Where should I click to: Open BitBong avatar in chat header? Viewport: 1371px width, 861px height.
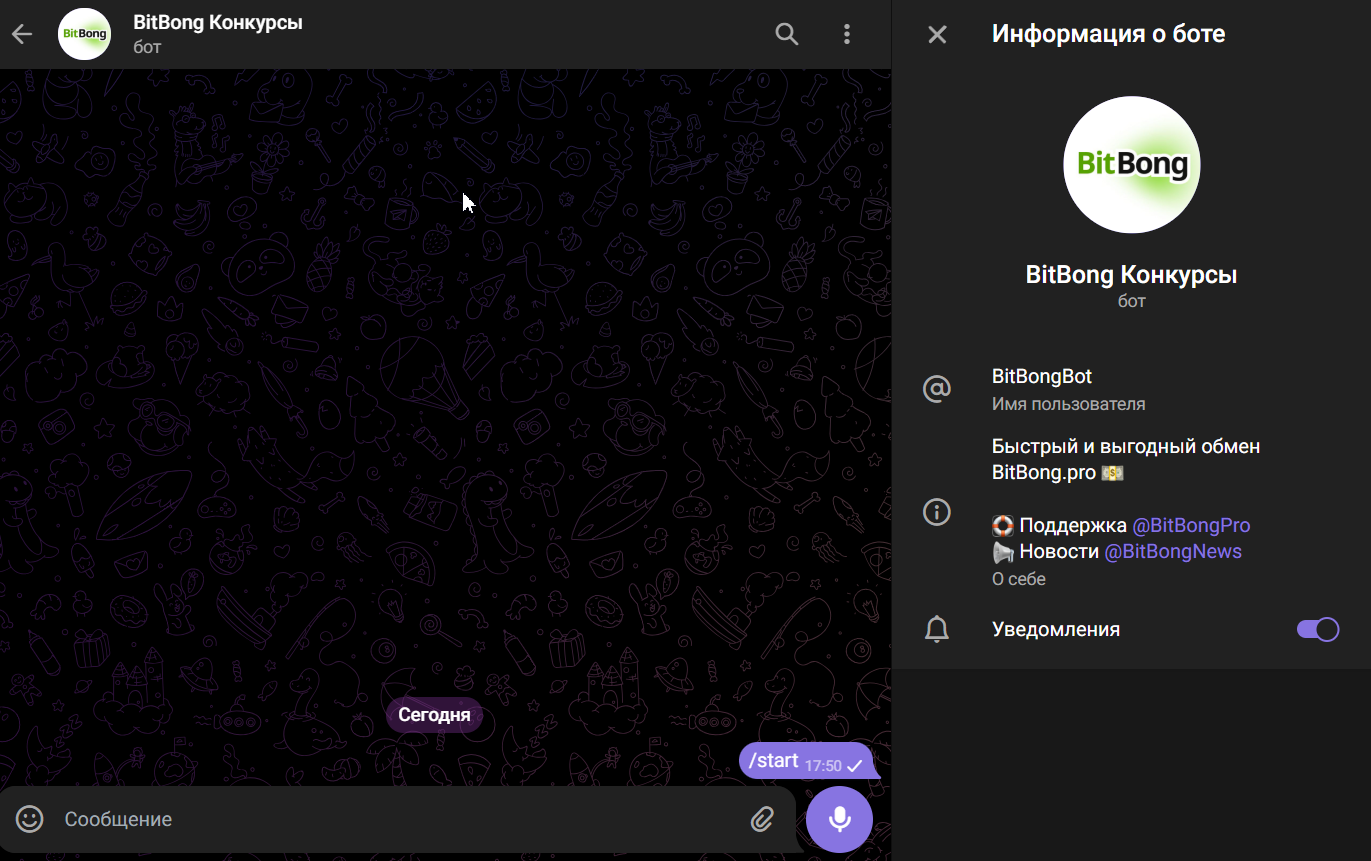pos(85,34)
